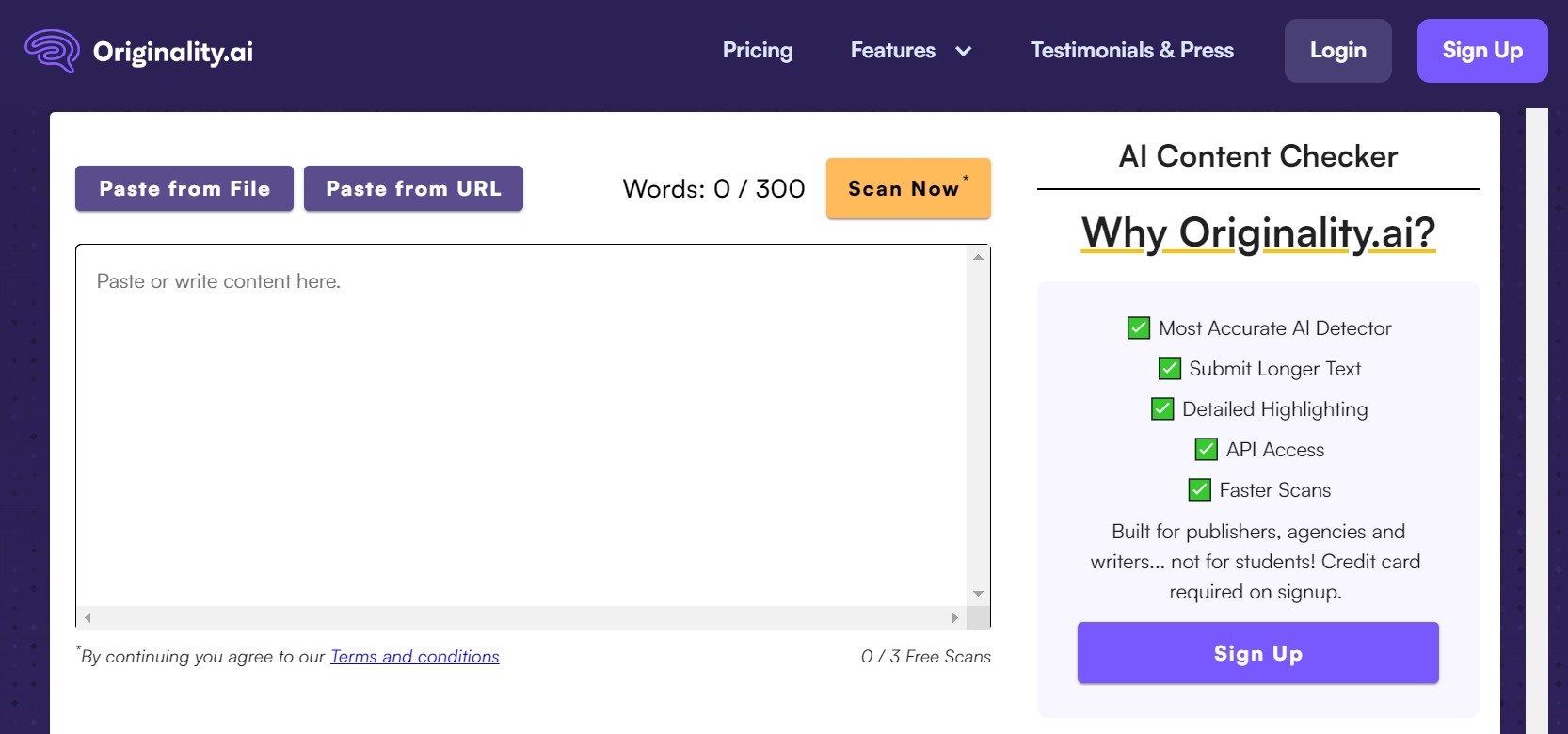
Task: Open the Pricing page
Action: click(758, 50)
